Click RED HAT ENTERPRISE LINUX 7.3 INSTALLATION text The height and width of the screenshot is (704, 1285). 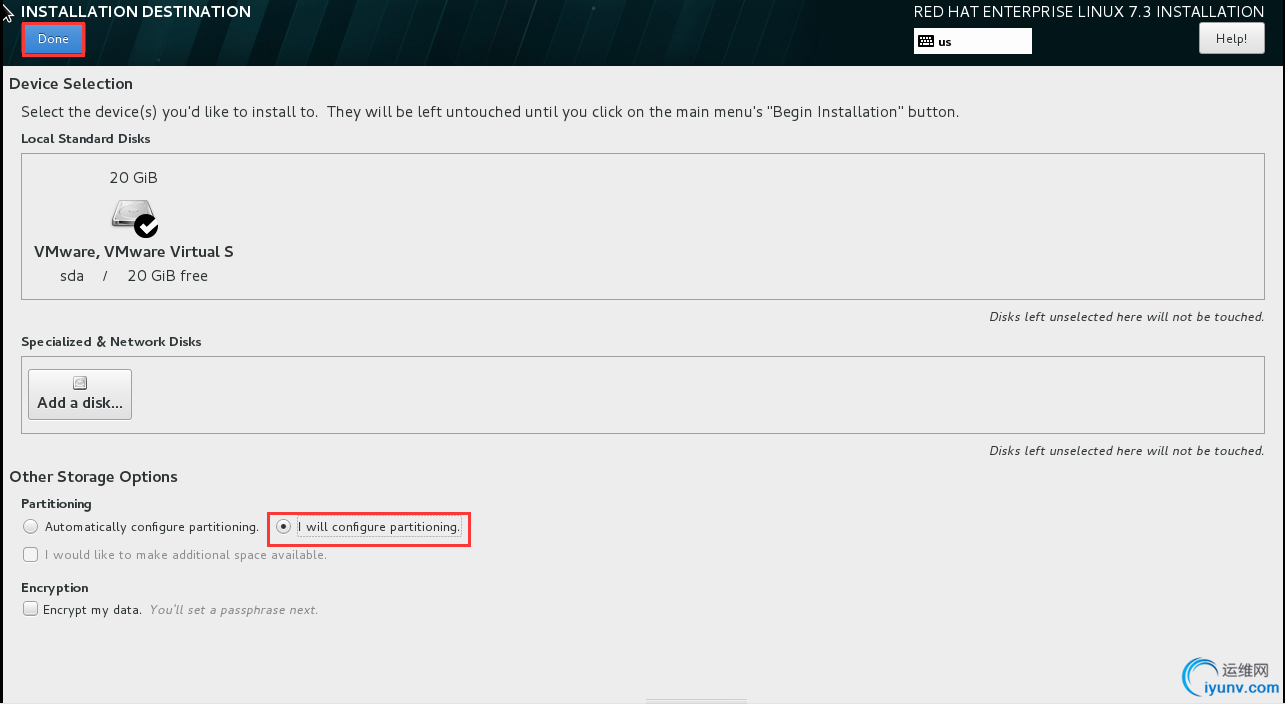tap(1089, 12)
